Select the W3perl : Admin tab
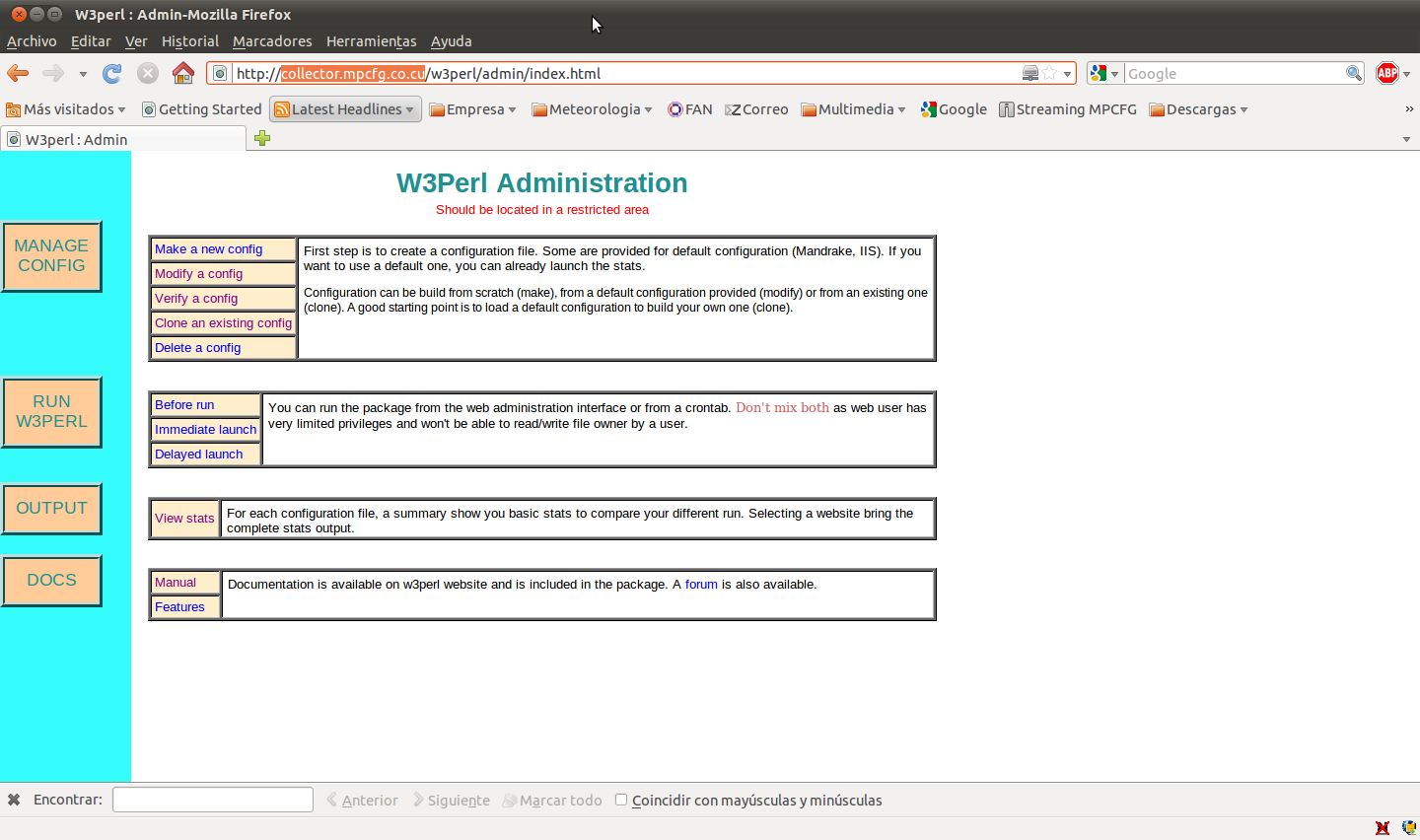Viewport: 1420px width, 840px height. [123, 139]
